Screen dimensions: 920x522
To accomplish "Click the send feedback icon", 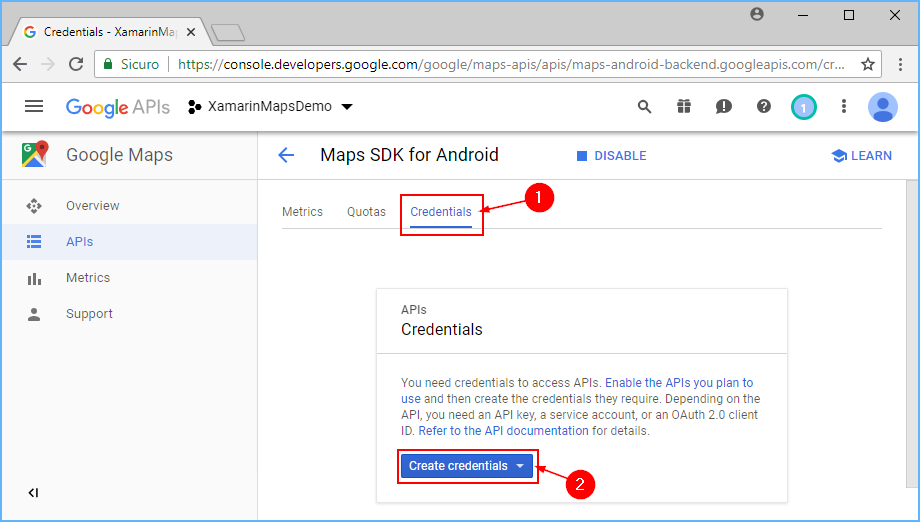I will pos(723,106).
